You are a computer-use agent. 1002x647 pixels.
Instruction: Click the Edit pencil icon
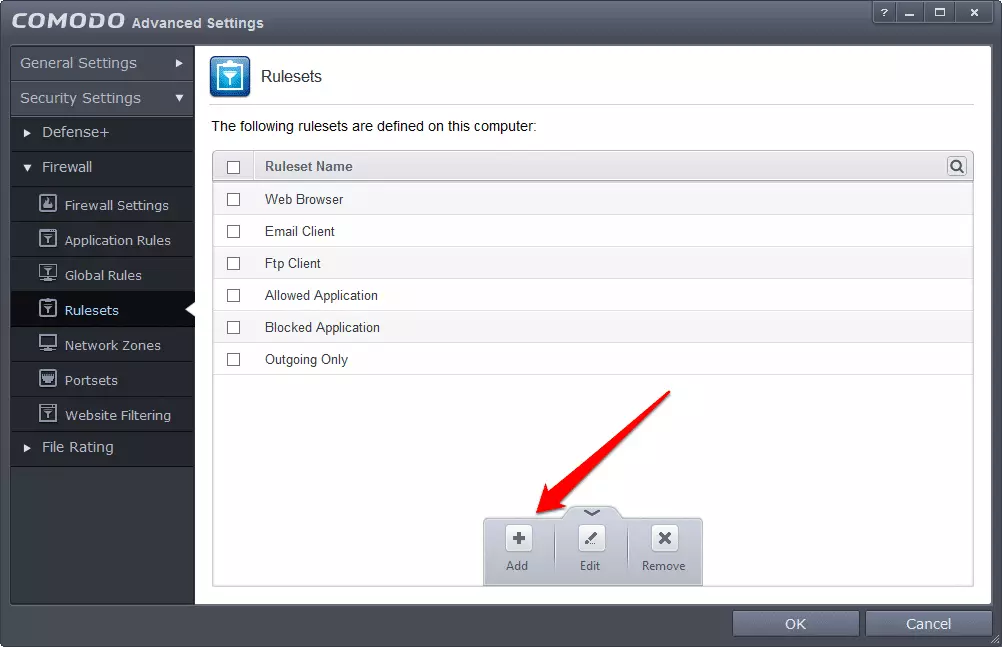point(591,539)
